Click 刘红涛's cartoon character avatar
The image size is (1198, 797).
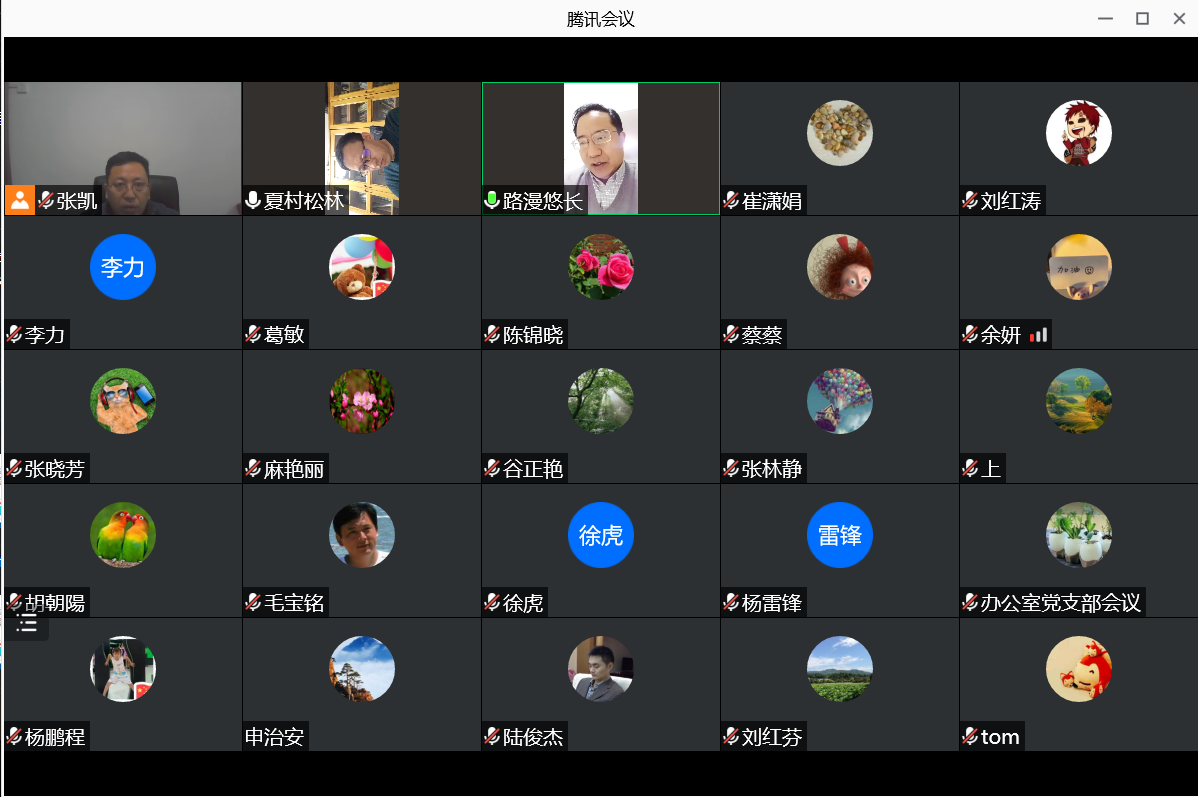[1079, 133]
